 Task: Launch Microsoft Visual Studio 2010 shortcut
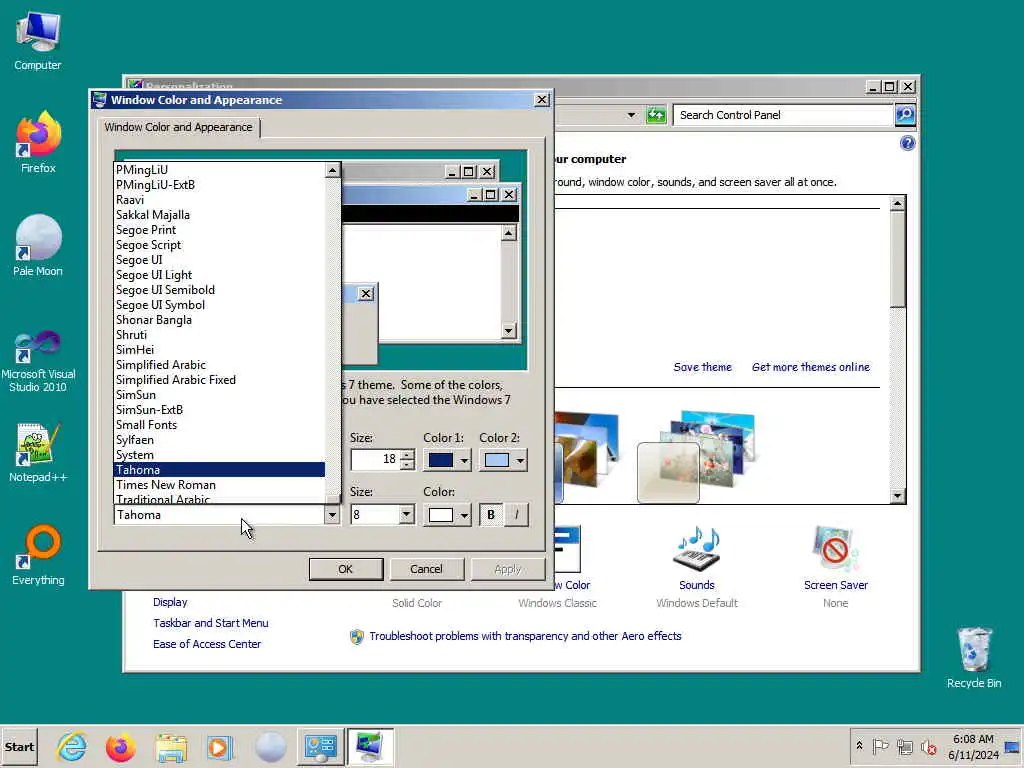38,361
